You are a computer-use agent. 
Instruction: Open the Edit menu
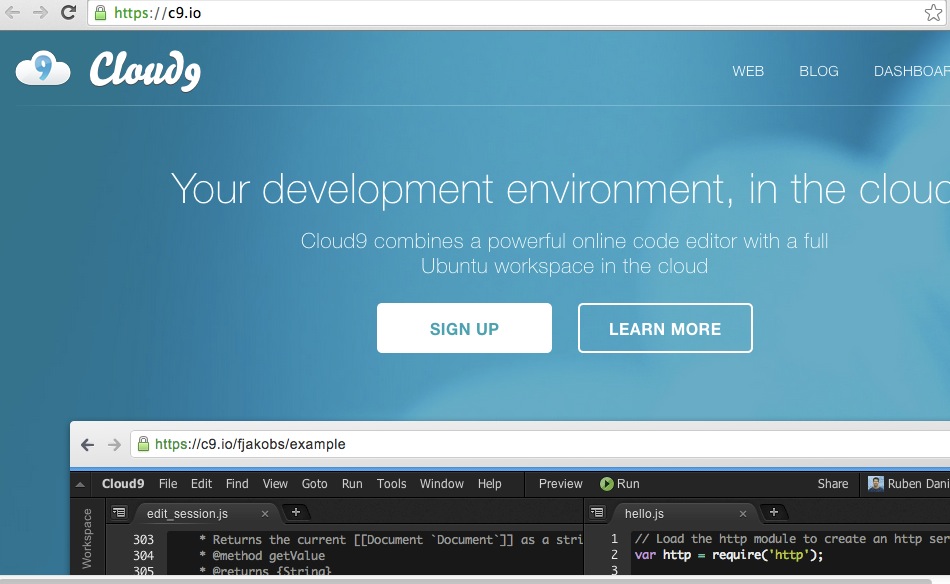tap(201, 483)
